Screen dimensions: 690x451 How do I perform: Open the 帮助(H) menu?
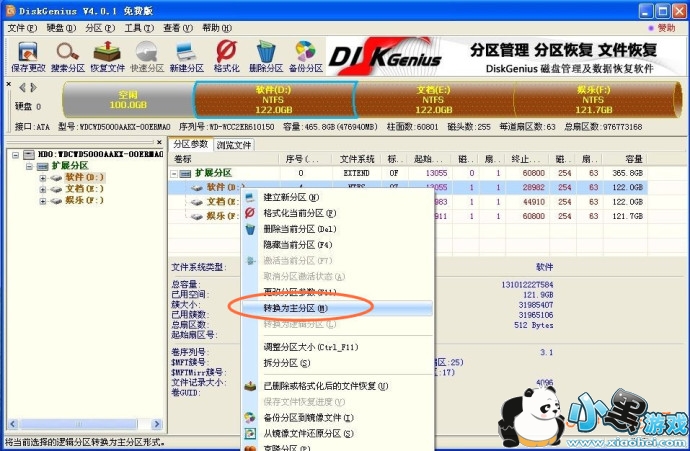point(217,28)
